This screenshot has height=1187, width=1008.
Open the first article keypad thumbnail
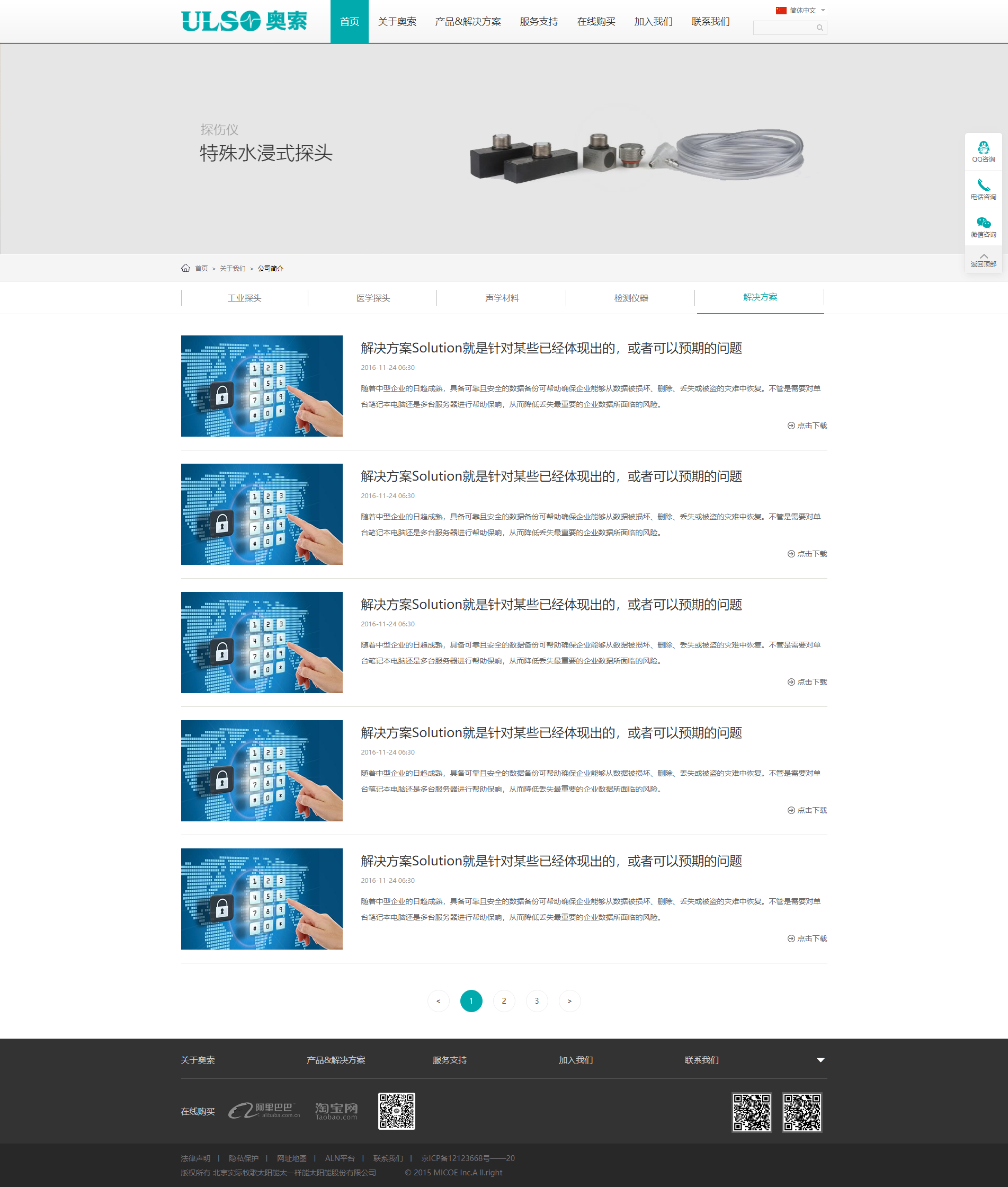262,386
